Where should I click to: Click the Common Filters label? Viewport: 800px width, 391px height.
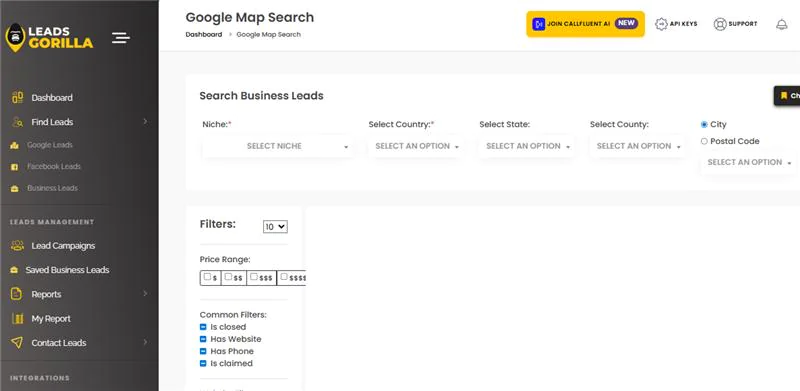pos(233,315)
